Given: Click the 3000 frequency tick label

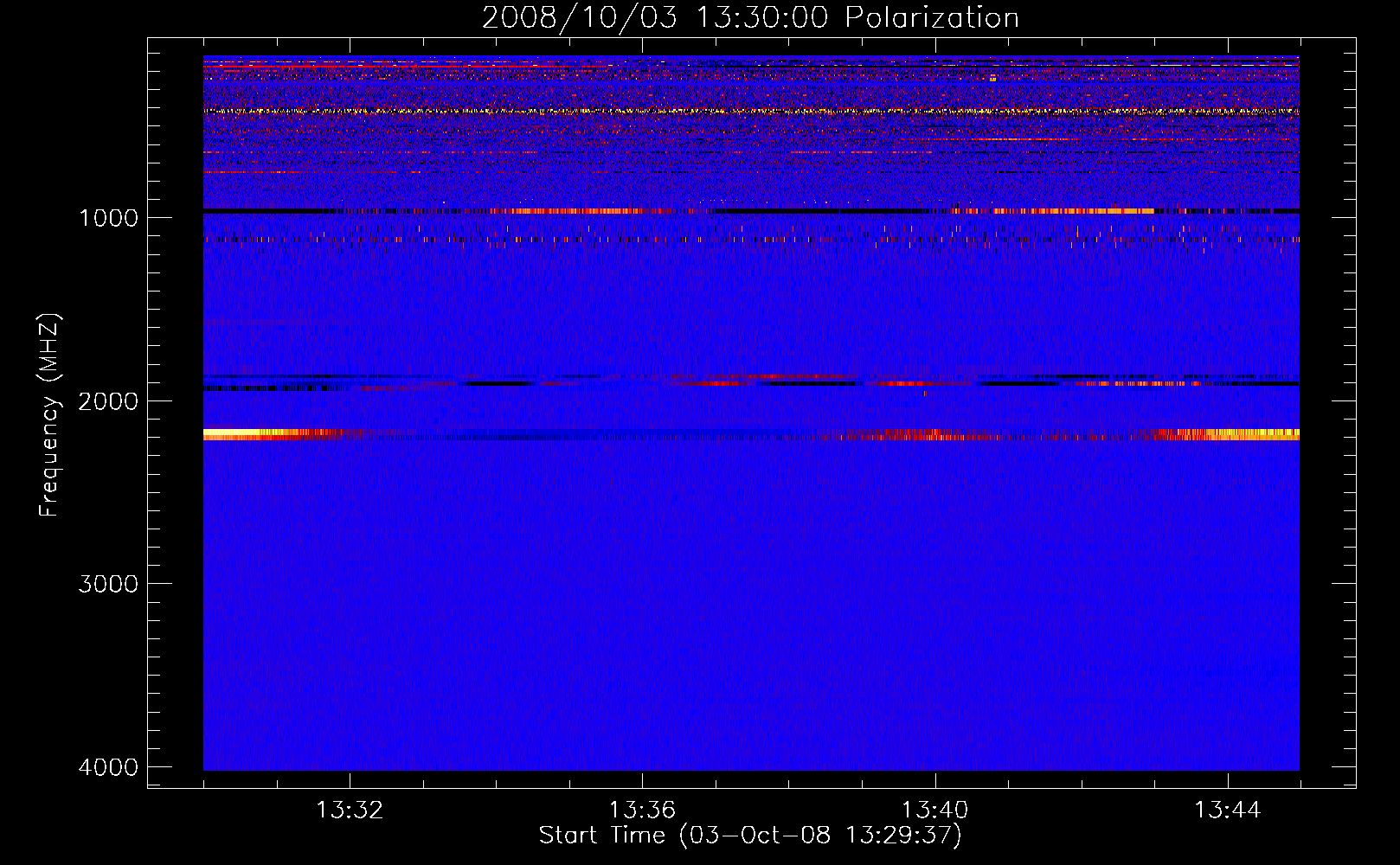Looking at the screenshot, I should [x=108, y=584].
